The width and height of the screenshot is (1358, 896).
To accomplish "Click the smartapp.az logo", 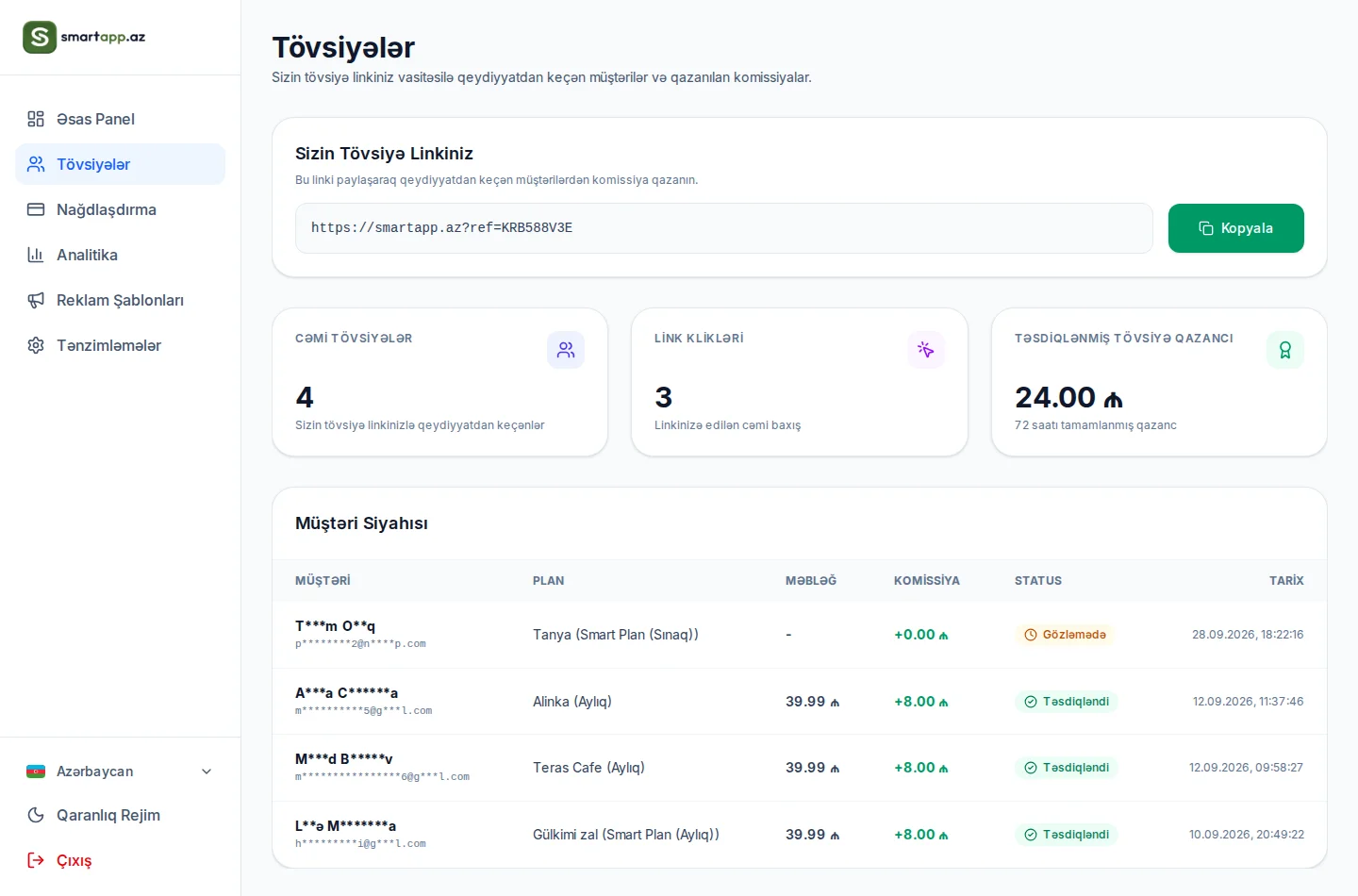I will 84,38.
